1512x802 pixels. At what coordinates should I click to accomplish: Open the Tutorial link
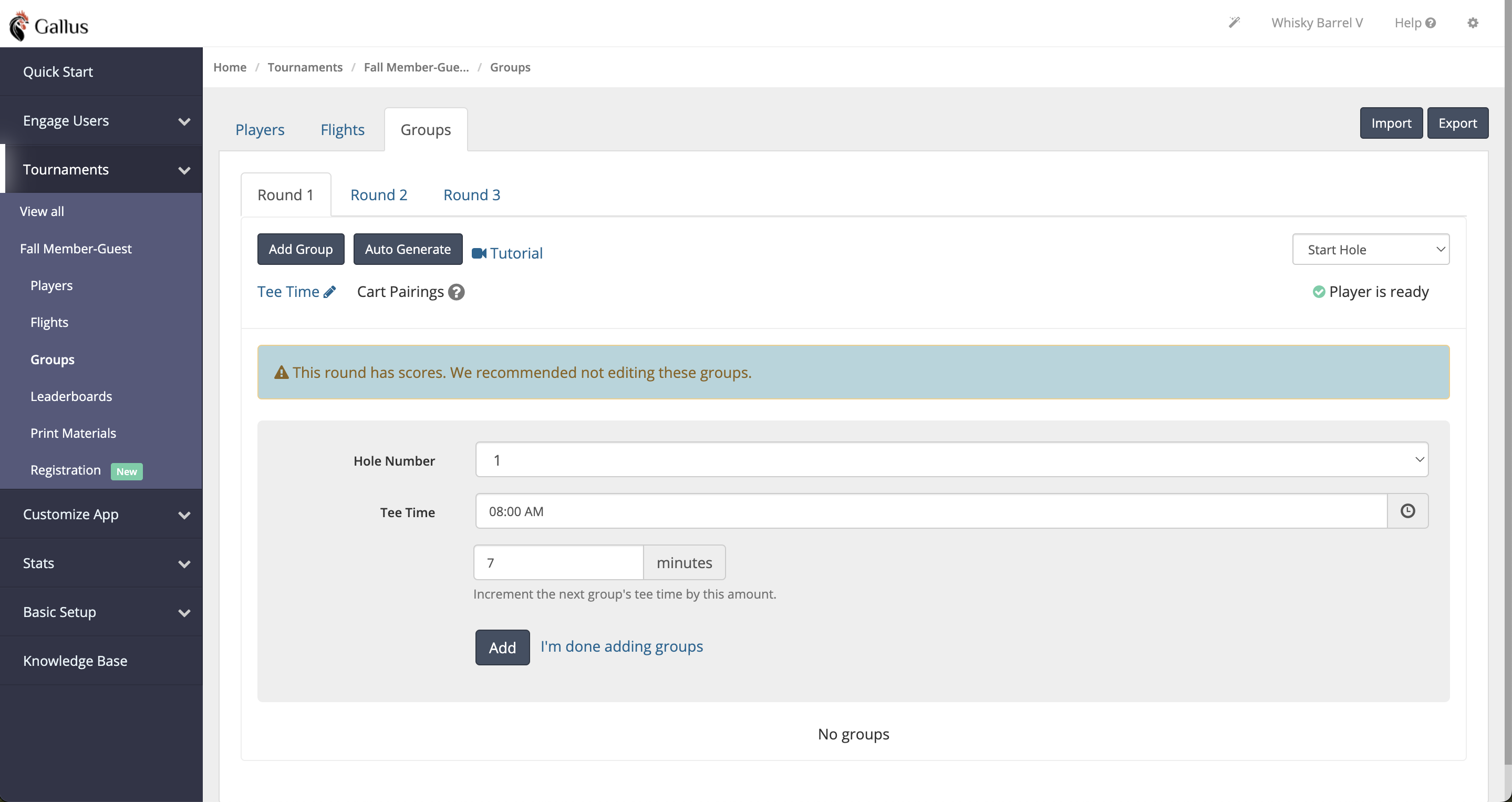507,253
